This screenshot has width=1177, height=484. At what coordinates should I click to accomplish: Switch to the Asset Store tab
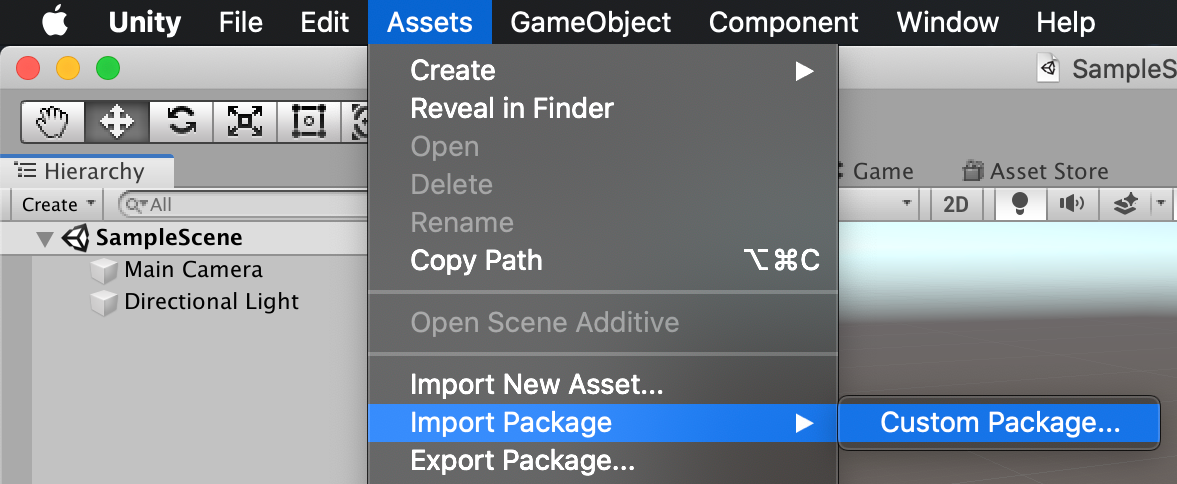[x=1035, y=172]
